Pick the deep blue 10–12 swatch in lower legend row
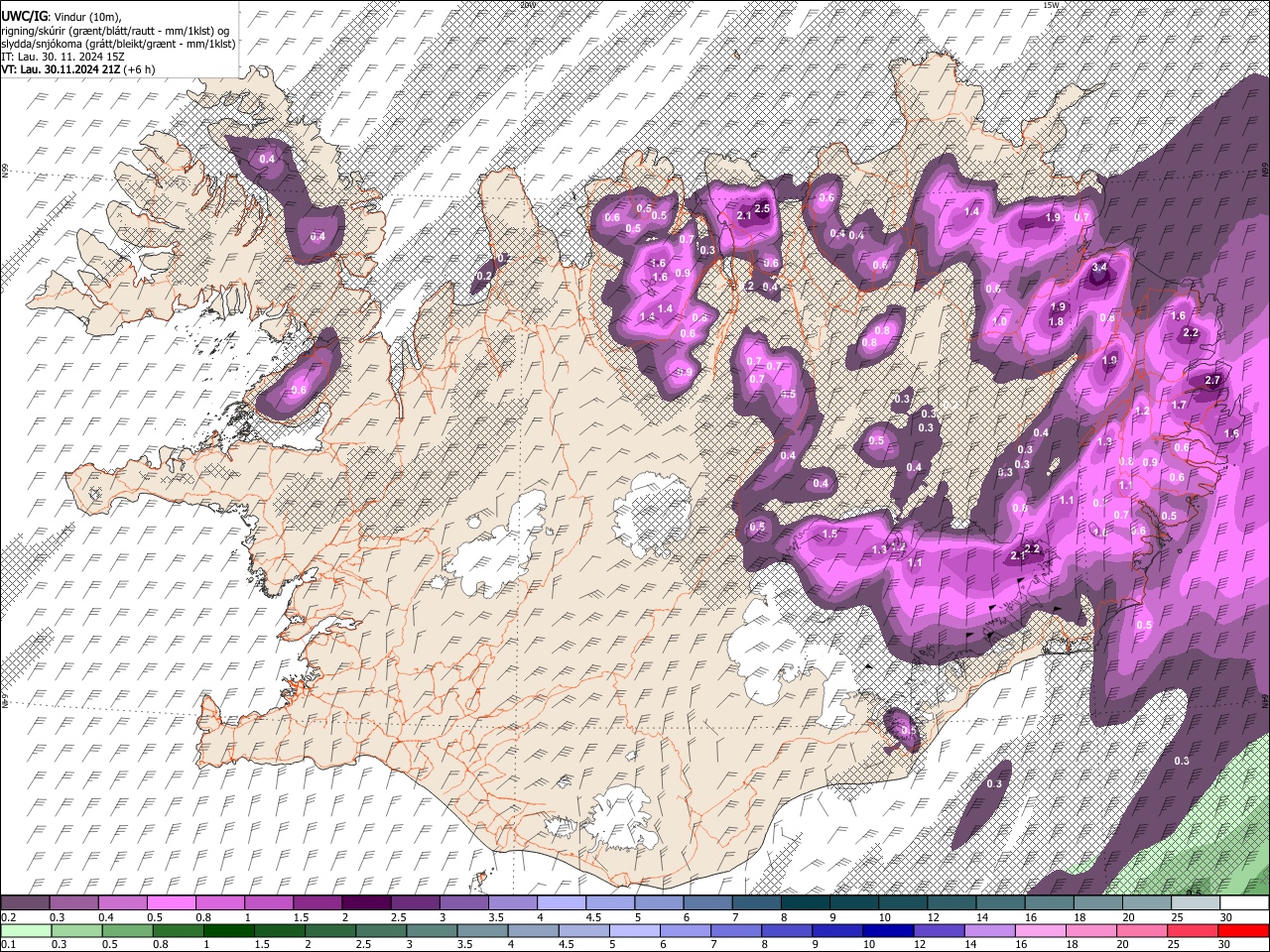This screenshot has width=1270, height=952. pos(888,930)
